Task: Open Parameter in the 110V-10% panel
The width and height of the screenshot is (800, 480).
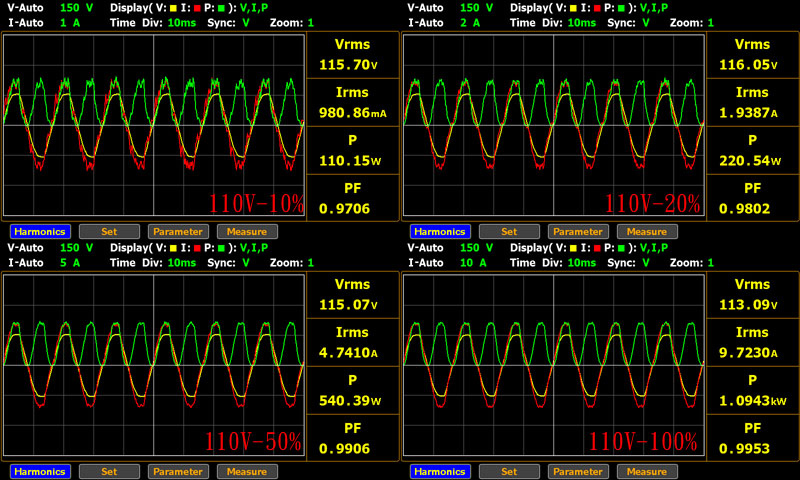Action: (178, 232)
